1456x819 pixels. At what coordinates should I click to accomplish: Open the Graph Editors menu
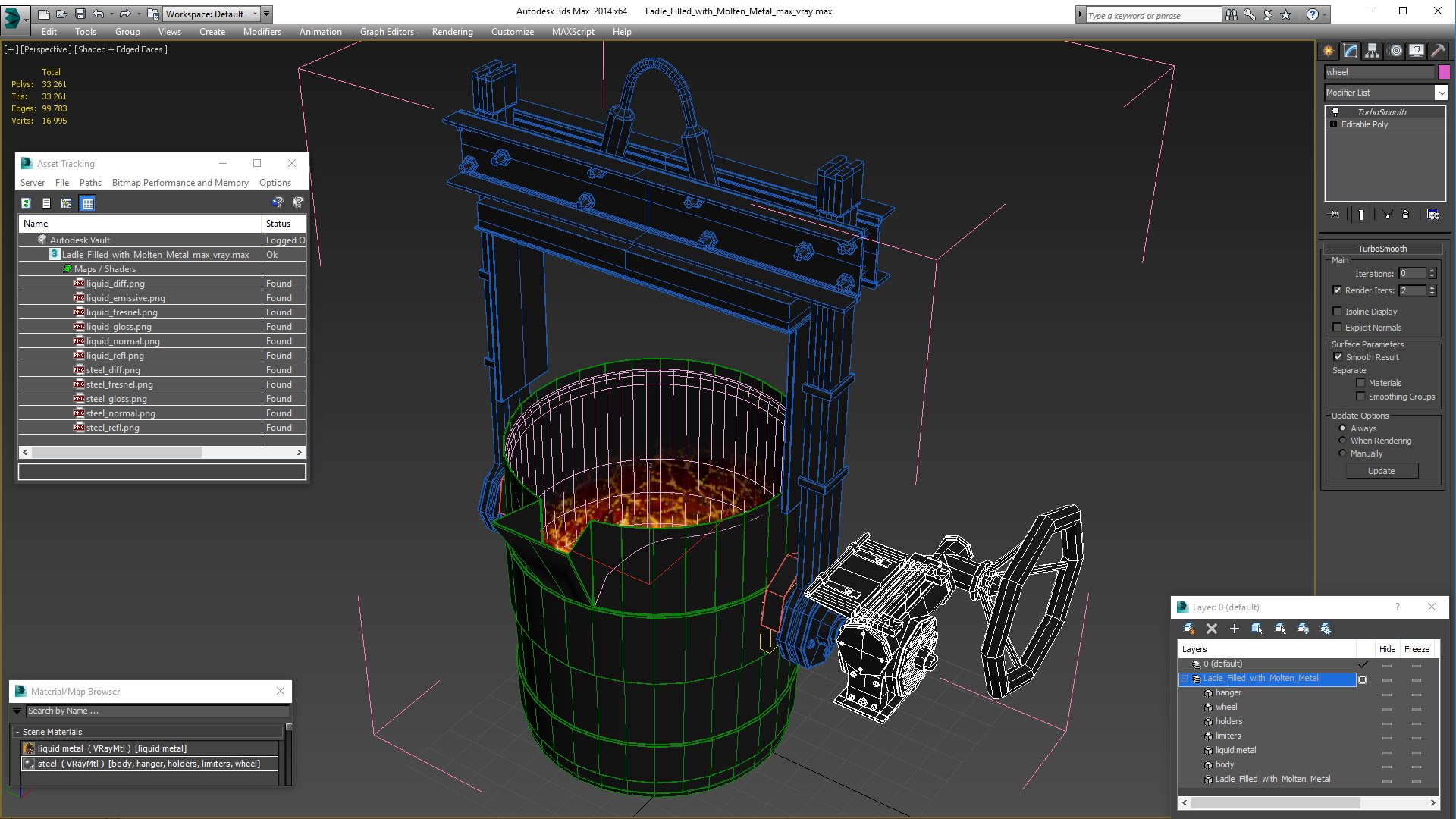pyautogui.click(x=387, y=32)
